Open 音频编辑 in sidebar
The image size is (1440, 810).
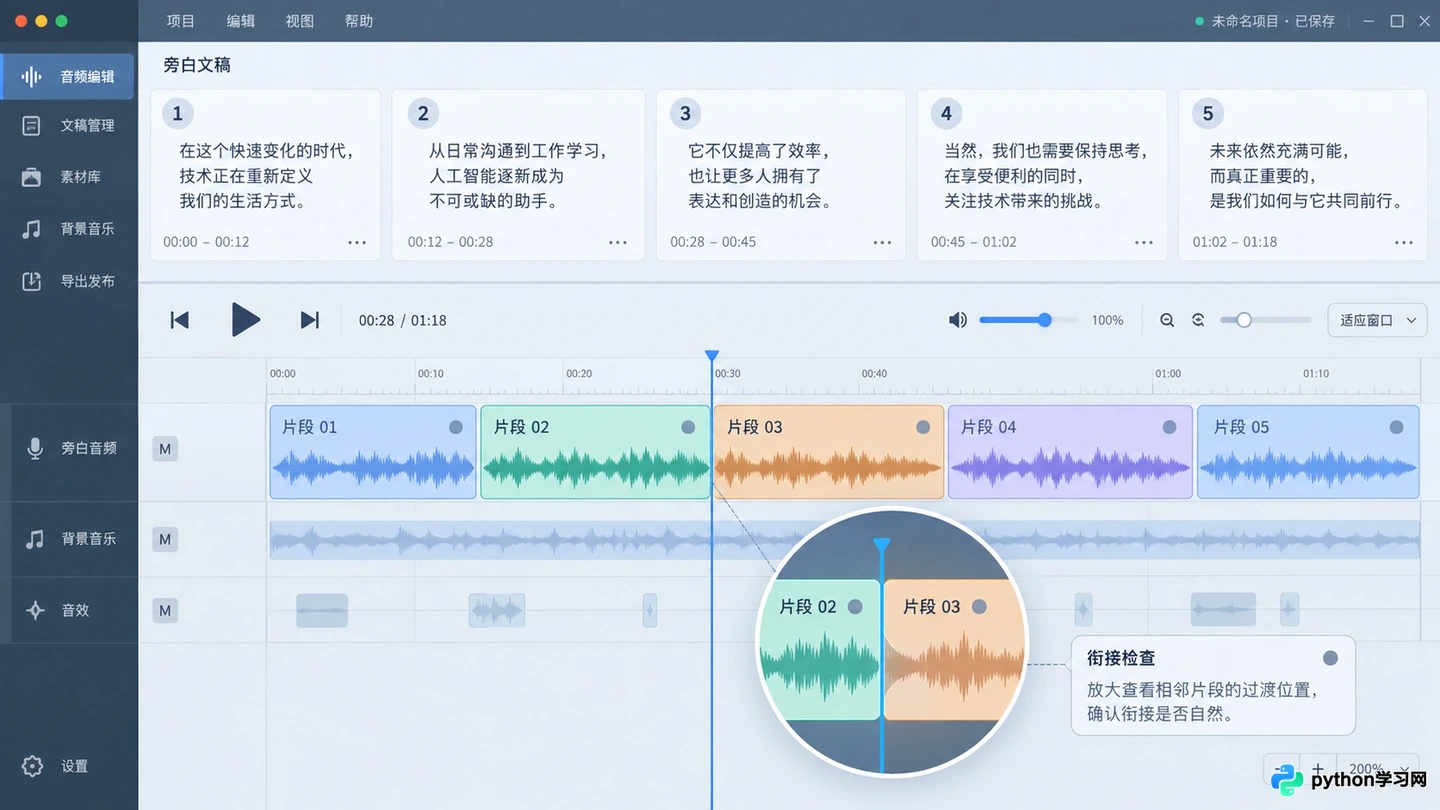click(68, 77)
